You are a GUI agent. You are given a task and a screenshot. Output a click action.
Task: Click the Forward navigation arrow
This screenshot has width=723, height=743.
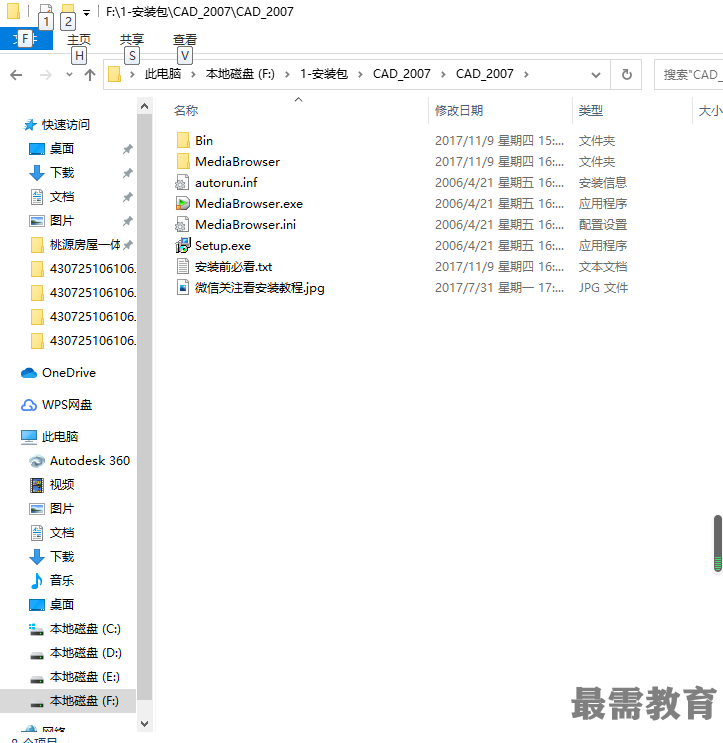click(x=45, y=74)
